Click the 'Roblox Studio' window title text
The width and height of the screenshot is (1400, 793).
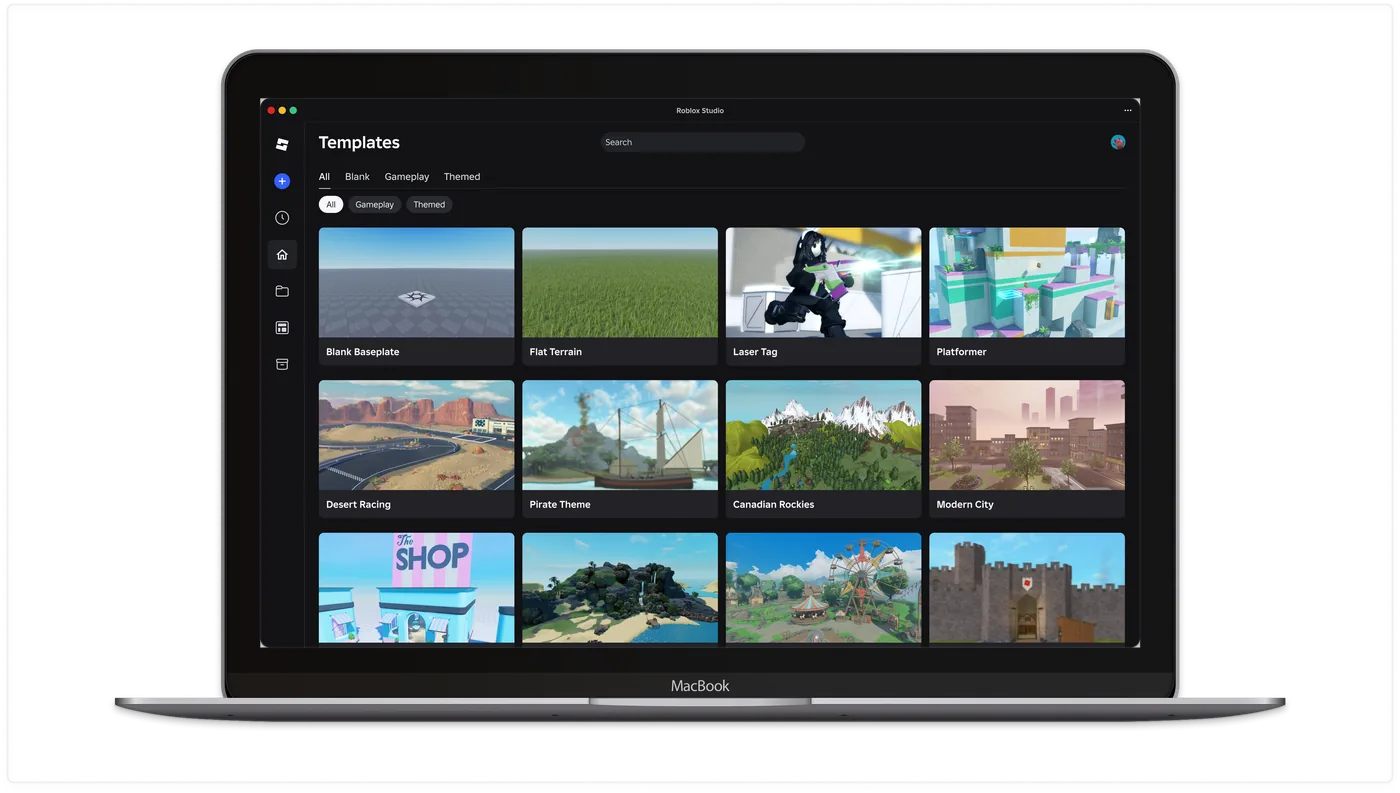700,111
